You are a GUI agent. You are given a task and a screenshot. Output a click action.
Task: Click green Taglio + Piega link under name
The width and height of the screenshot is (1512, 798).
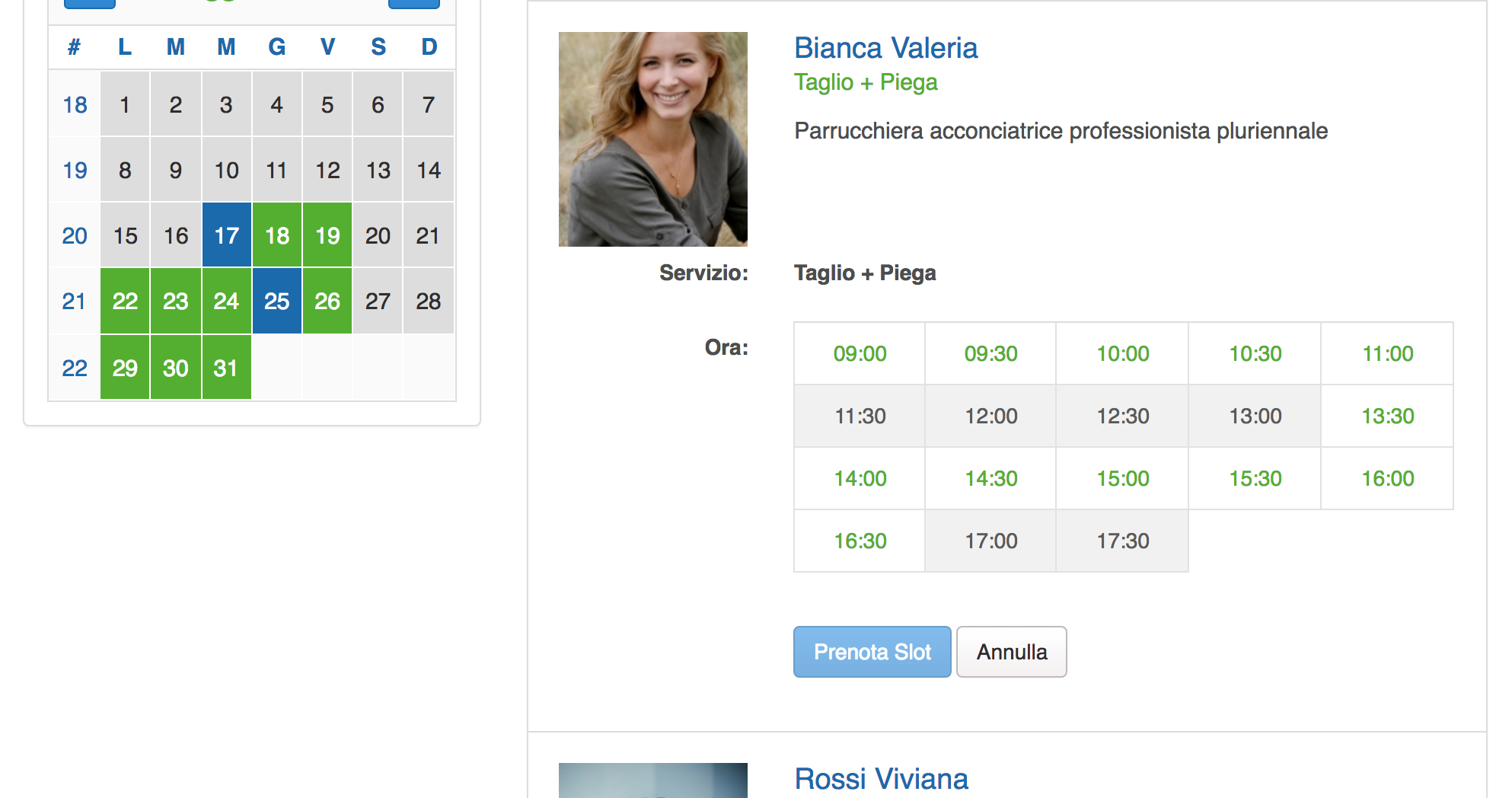click(x=866, y=82)
